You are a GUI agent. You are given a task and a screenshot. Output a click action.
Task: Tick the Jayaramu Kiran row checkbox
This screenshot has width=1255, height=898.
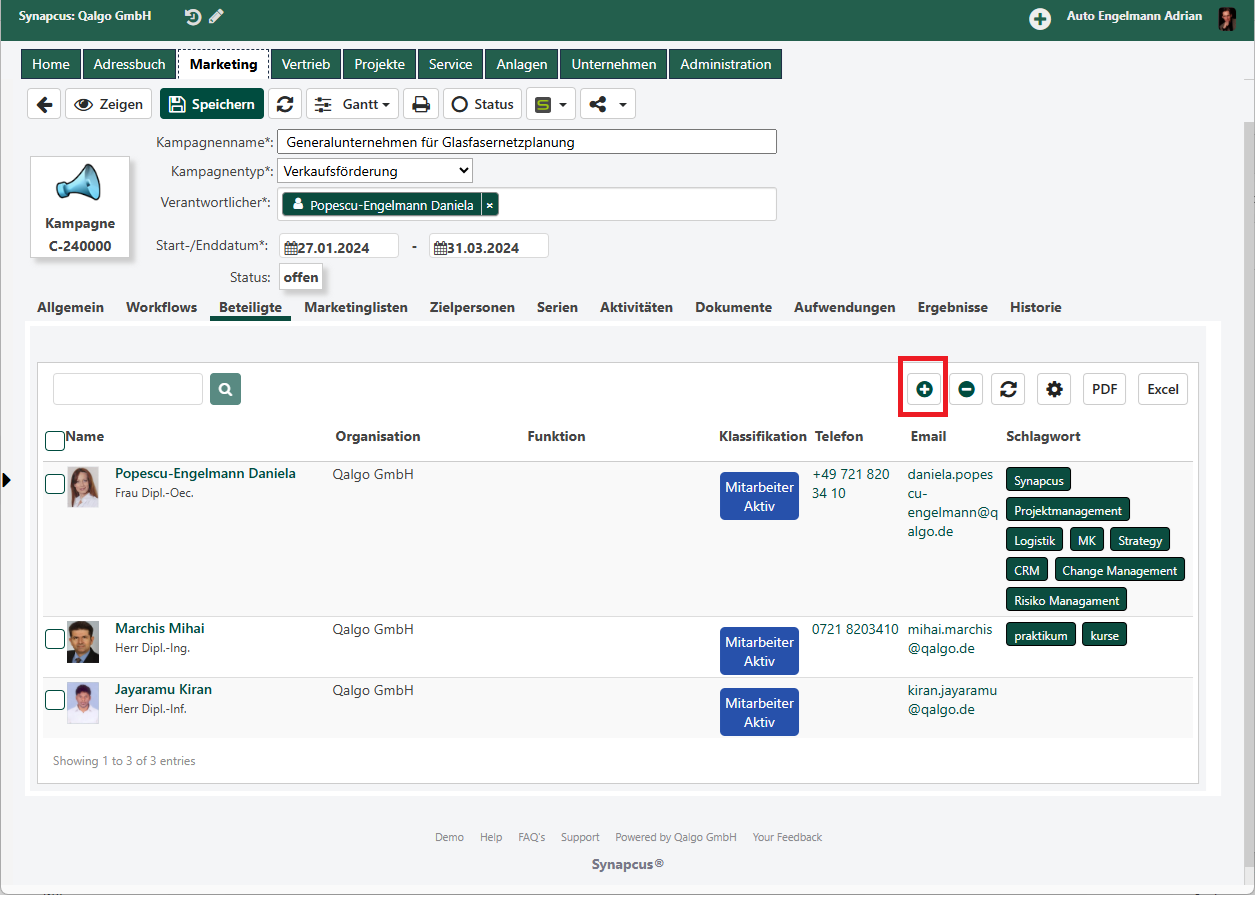coord(55,700)
